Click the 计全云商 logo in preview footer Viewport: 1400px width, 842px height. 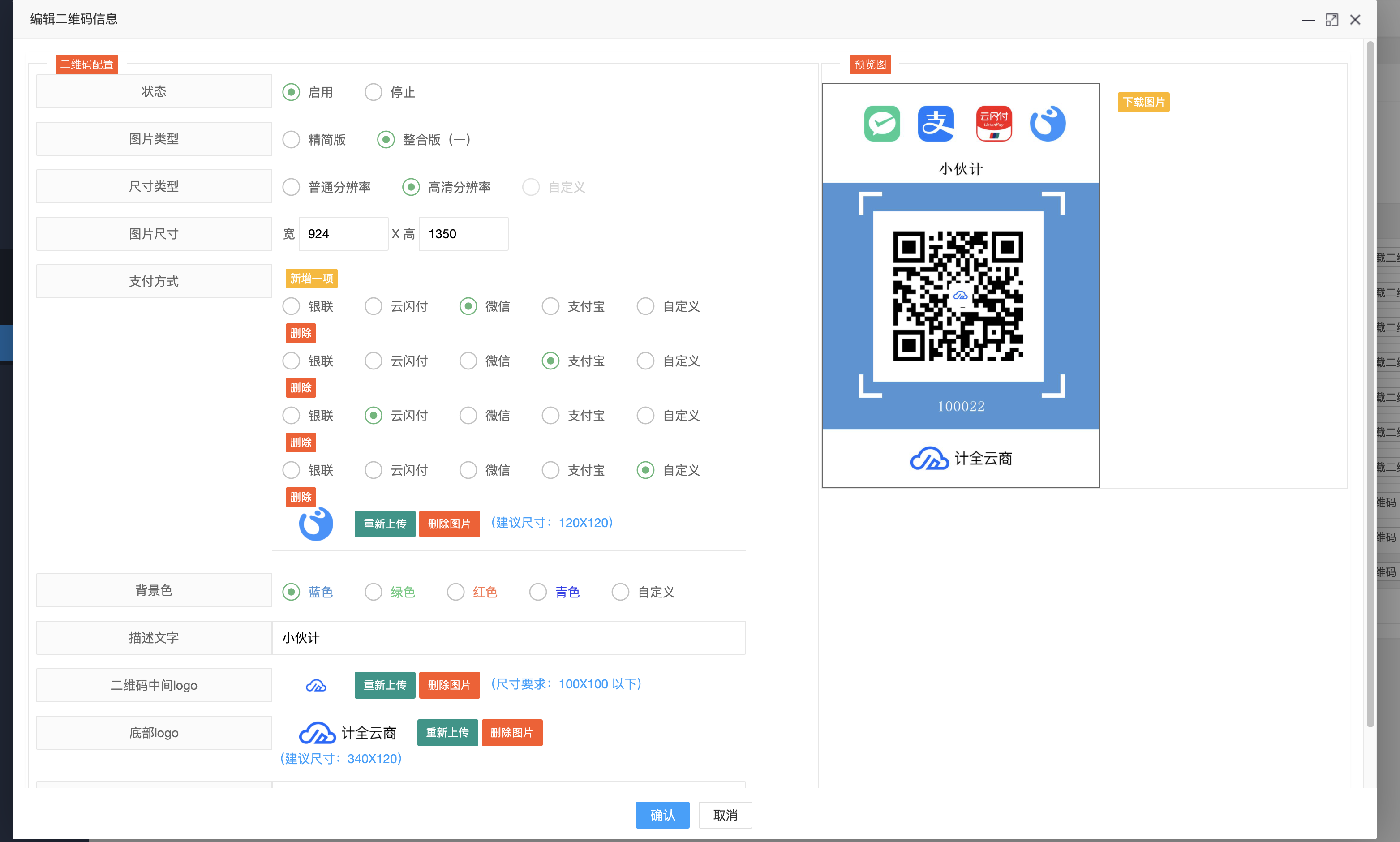click(961, 459)
